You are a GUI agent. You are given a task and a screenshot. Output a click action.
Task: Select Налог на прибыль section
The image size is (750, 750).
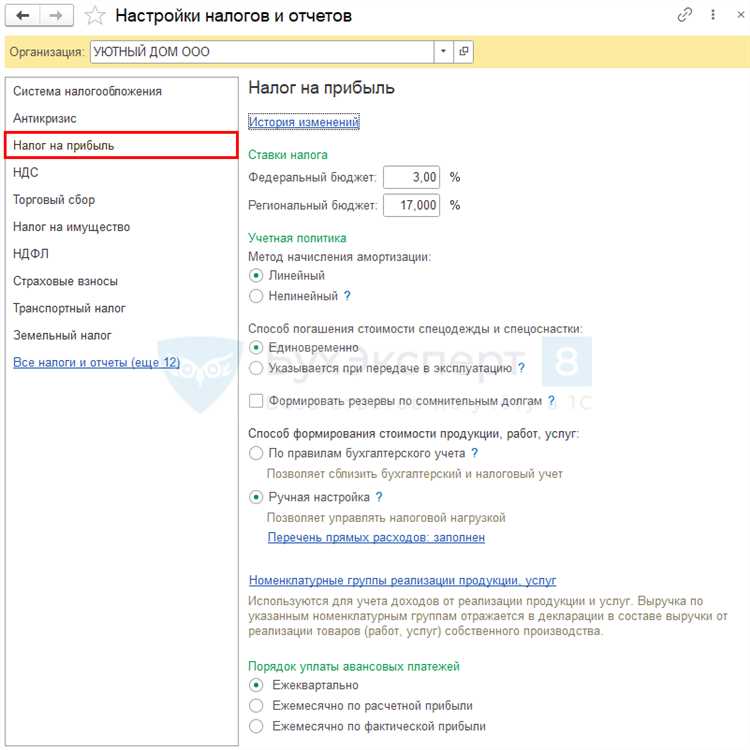coord(121,145)
